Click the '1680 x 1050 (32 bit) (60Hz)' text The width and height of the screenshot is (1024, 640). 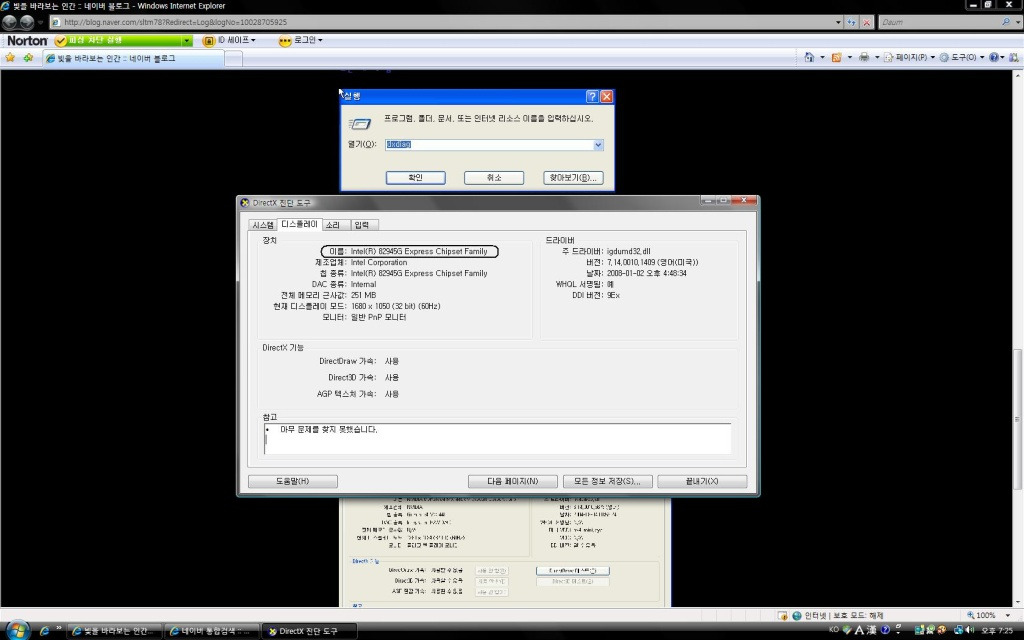(x=395, y=306)
